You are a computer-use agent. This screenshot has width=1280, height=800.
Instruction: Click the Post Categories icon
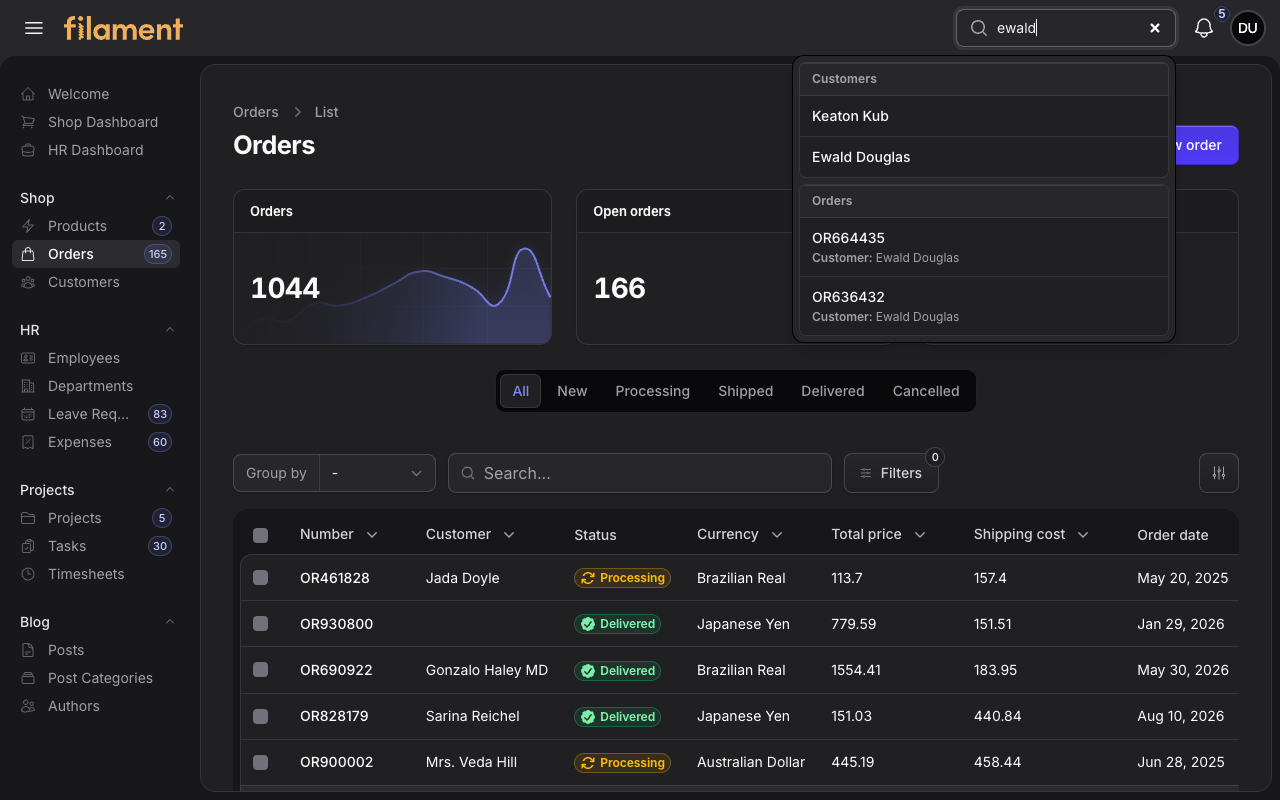pyautogui.click(x=28, y=678)
